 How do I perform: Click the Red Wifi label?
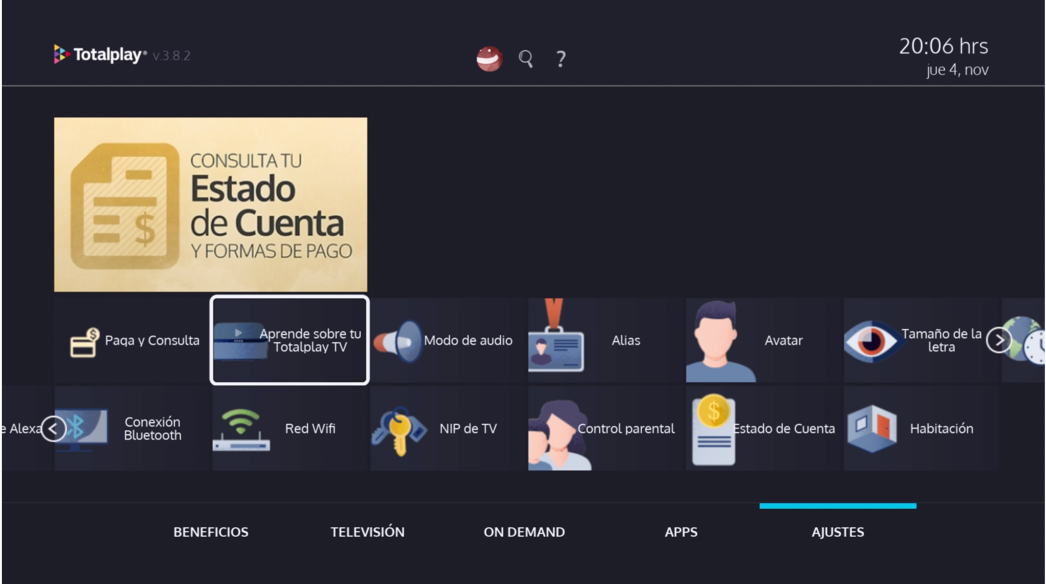click(x=310, y=428)
